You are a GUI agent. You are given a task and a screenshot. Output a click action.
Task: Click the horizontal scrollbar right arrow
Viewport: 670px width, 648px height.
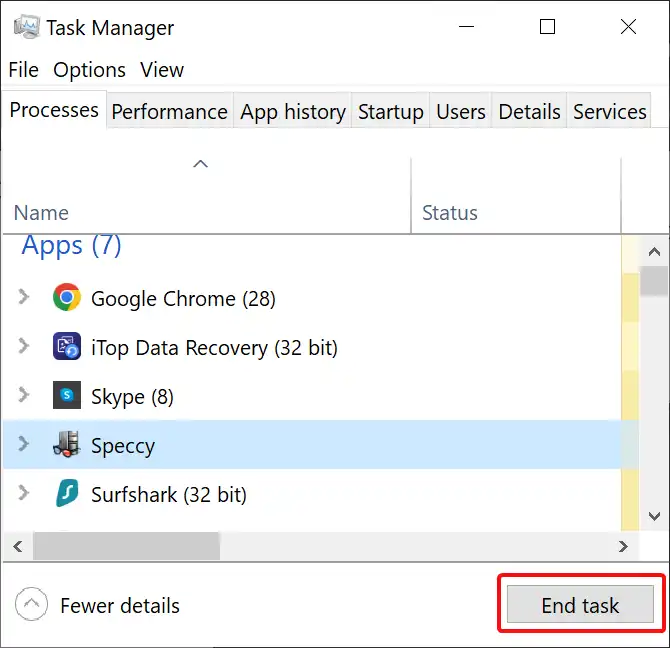[x=623, y=546]
